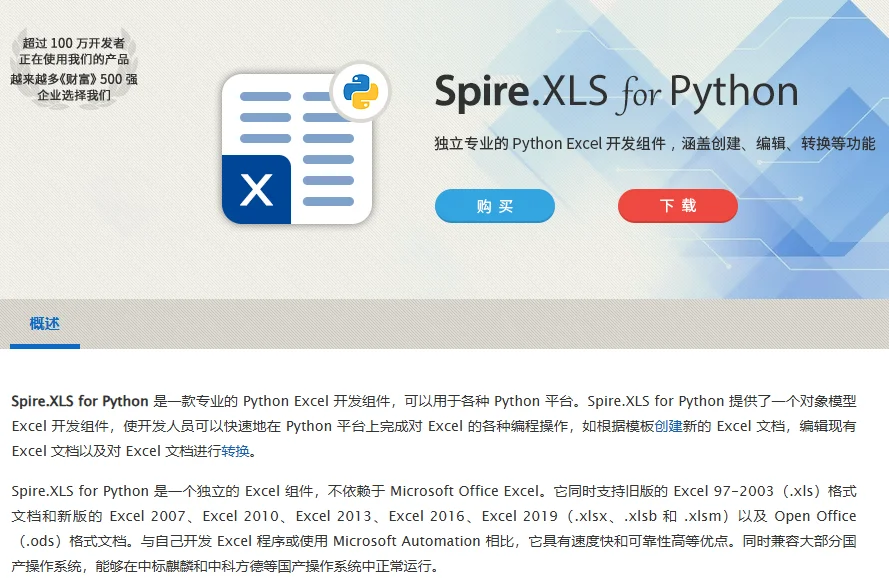Click the white spreadsheet document icon card

[x=296, y=150]
